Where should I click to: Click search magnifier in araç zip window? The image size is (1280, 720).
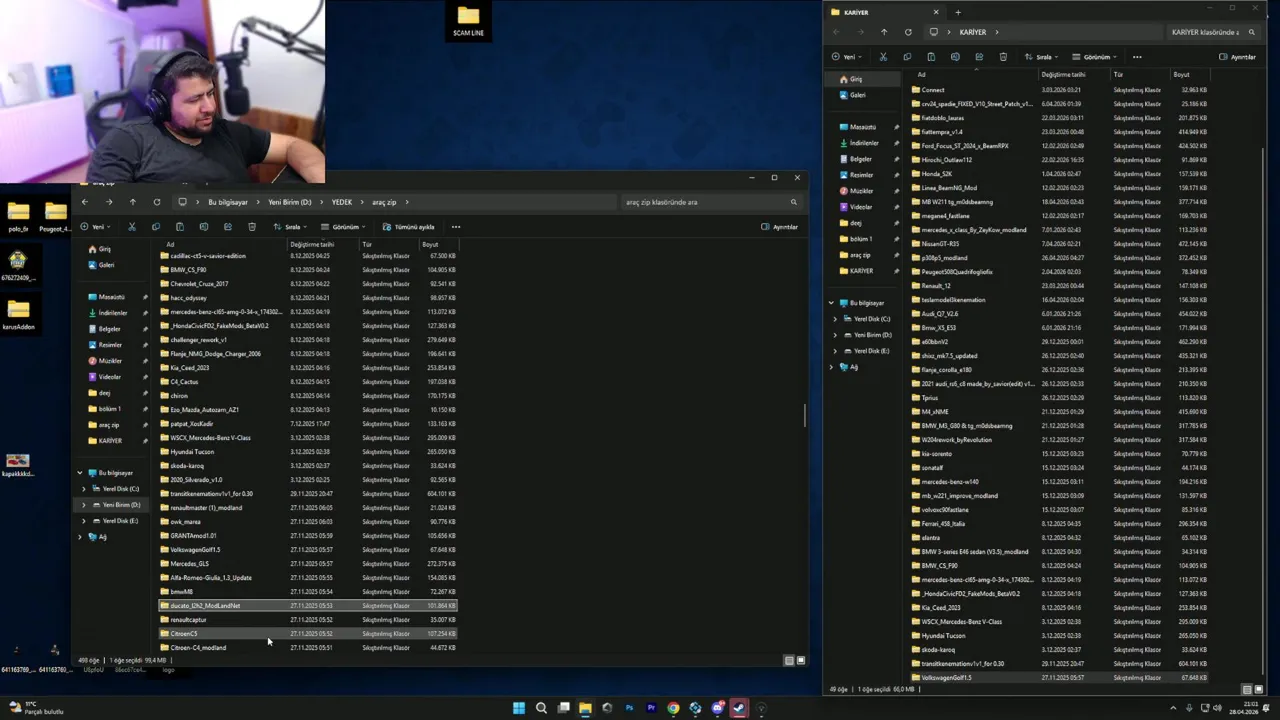793,202
